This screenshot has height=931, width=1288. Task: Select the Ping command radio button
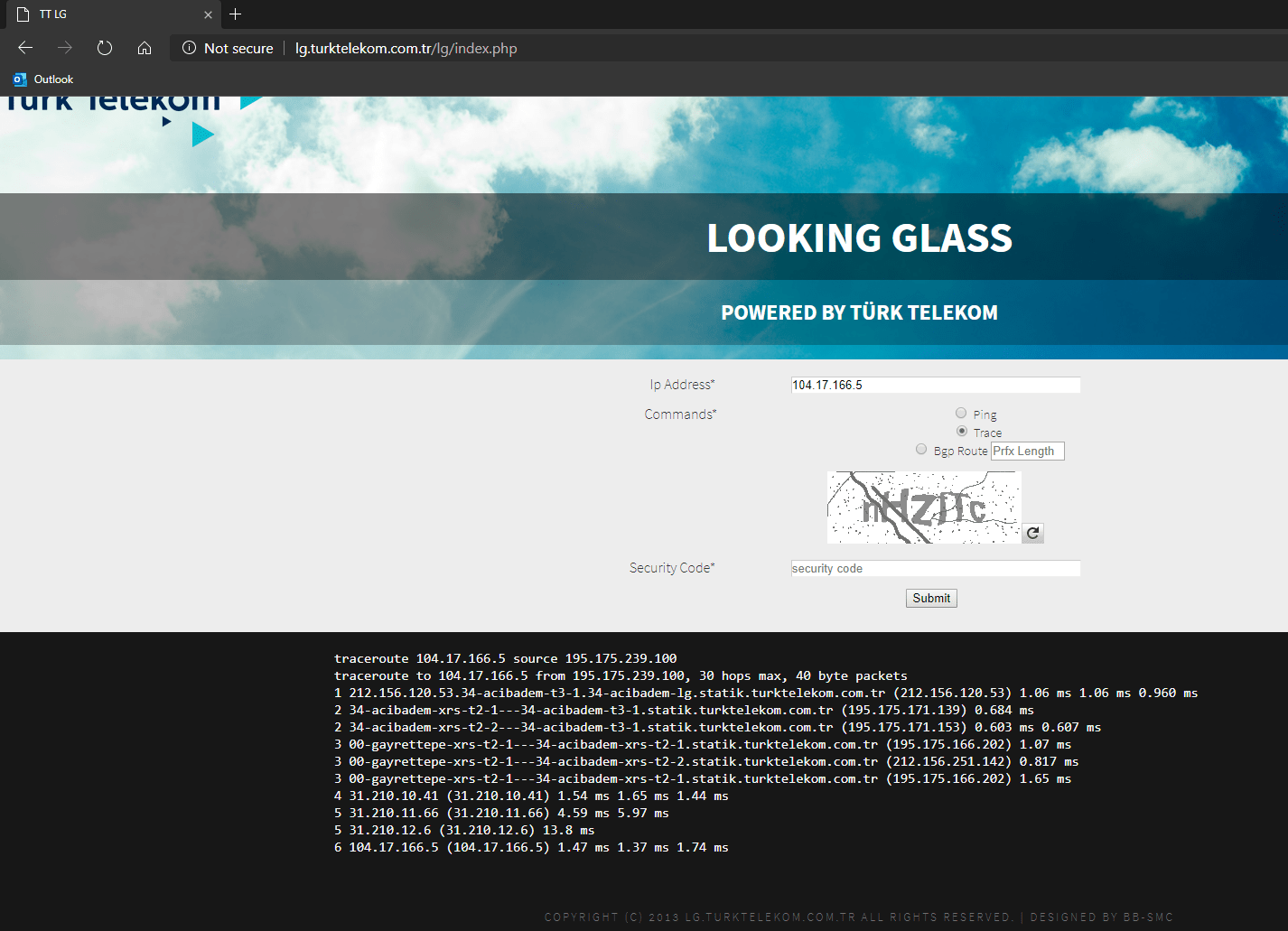pyautogui.click(x=961, y=413)
